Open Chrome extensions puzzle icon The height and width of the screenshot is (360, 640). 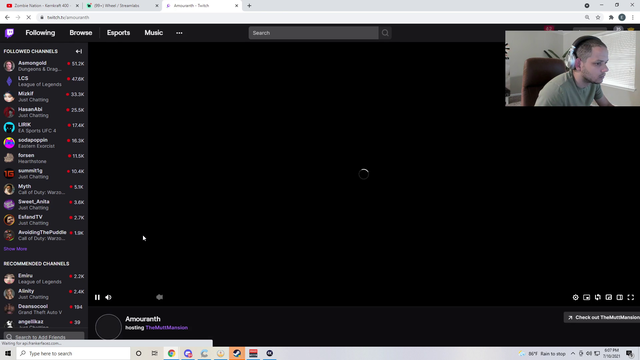[611, 18]
